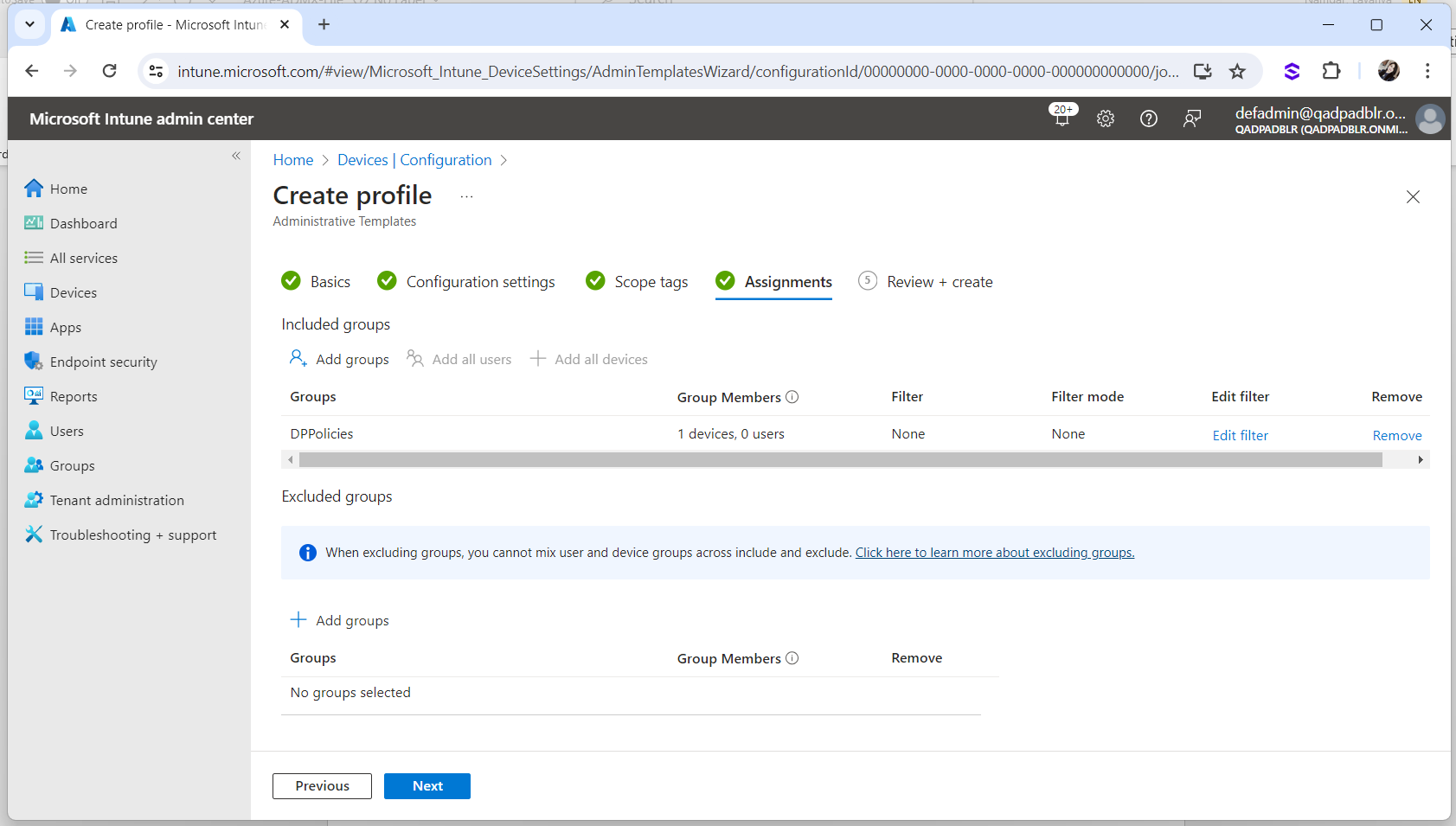This screenshot has width=1456, height=826.
Task: Open the more options ellipsis beside Create profile
Action: tap(466, 197)
